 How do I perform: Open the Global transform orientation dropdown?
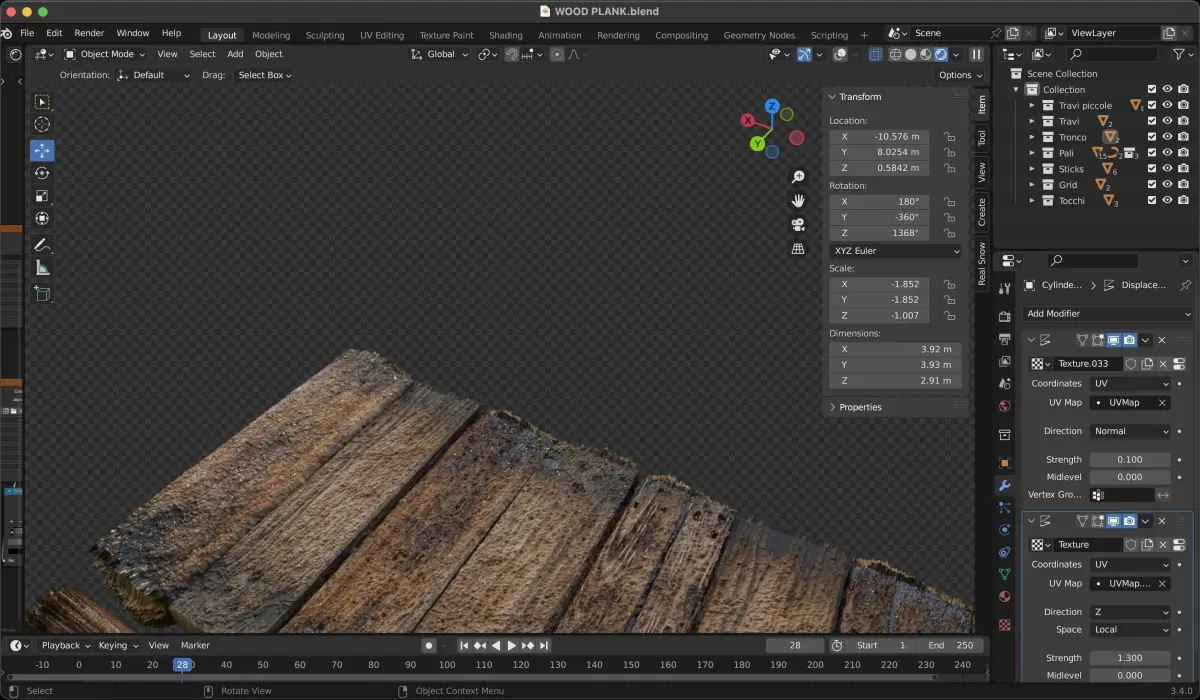(x=439, y=54)
